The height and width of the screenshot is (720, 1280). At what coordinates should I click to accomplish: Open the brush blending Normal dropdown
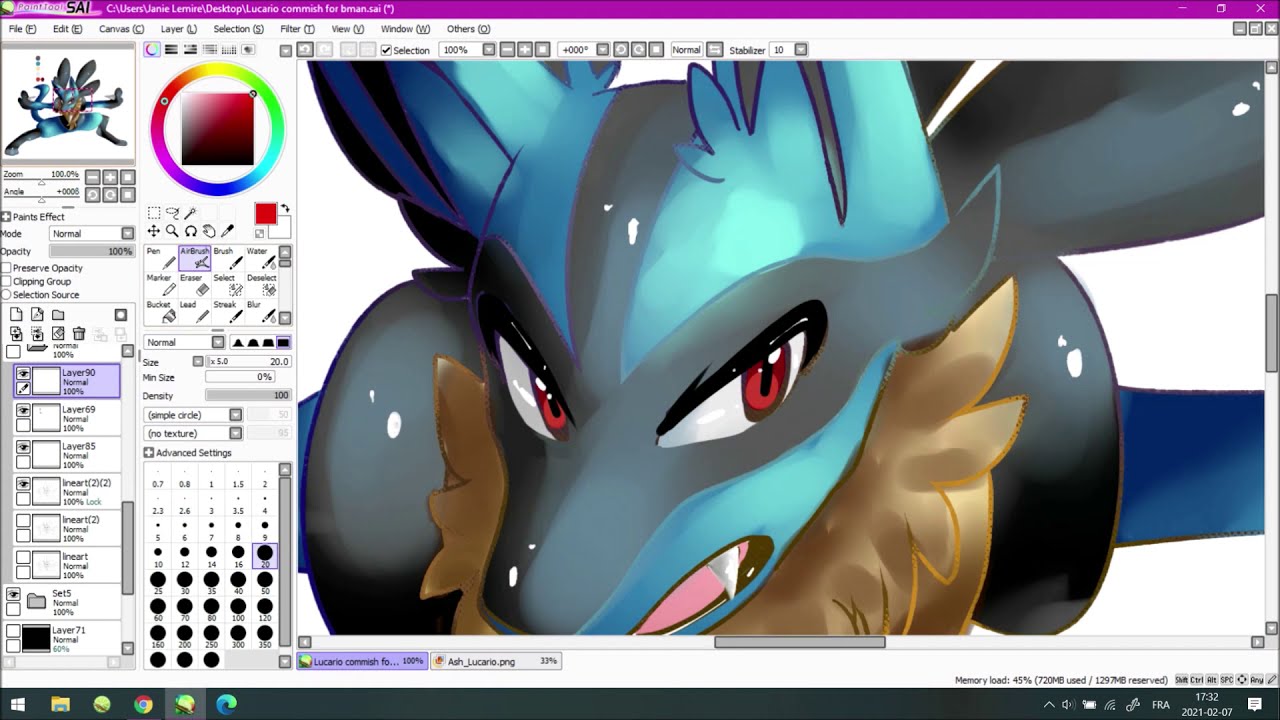tap(185, 343)
